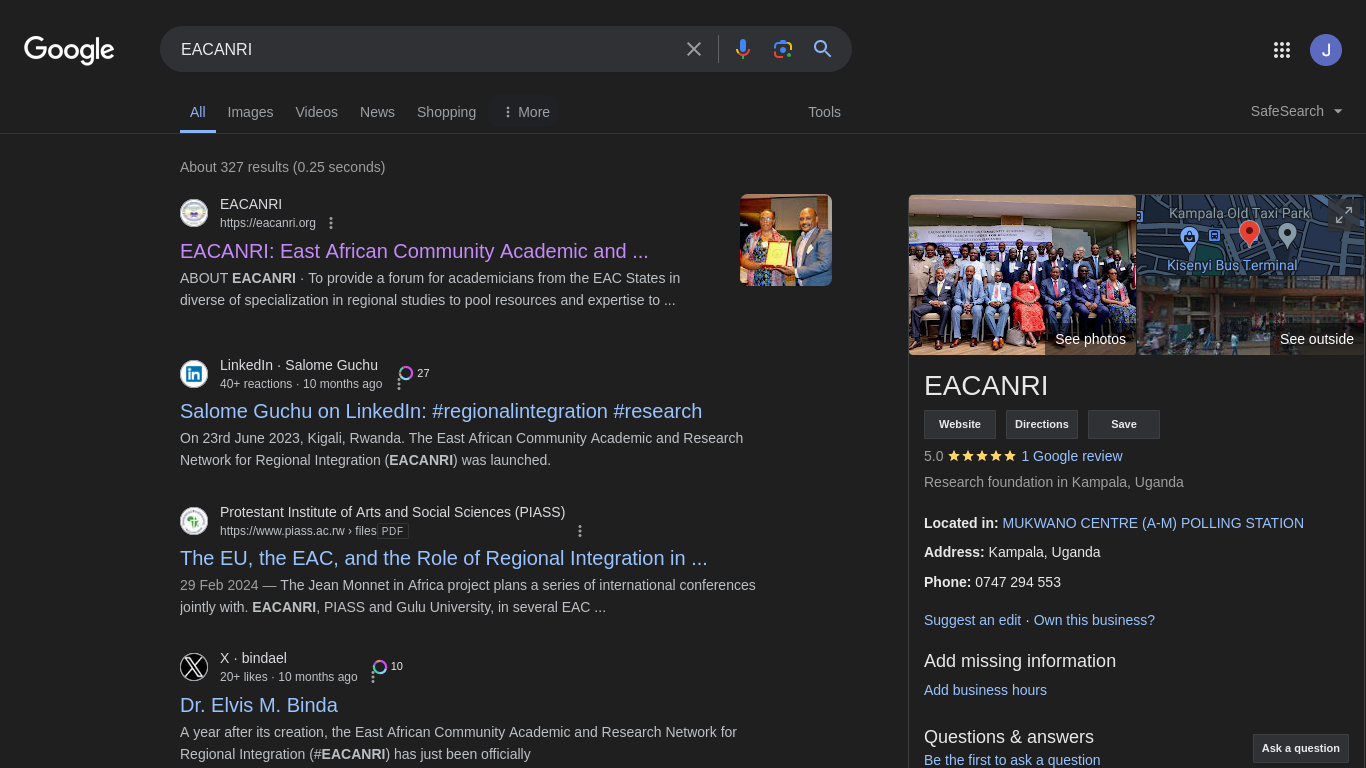
Task: Open Google Lens image search
Action: (783, 49)
